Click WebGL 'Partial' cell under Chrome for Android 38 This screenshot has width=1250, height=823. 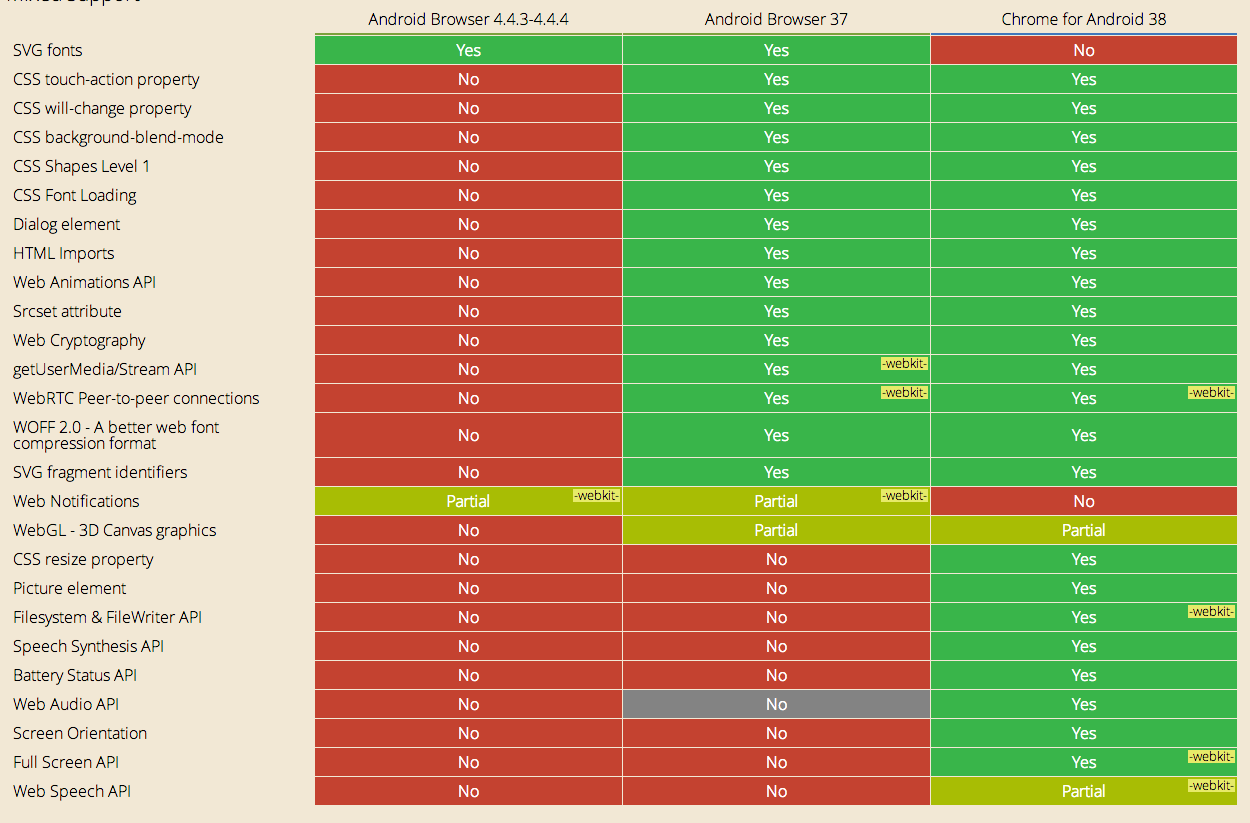(1084, 530)
